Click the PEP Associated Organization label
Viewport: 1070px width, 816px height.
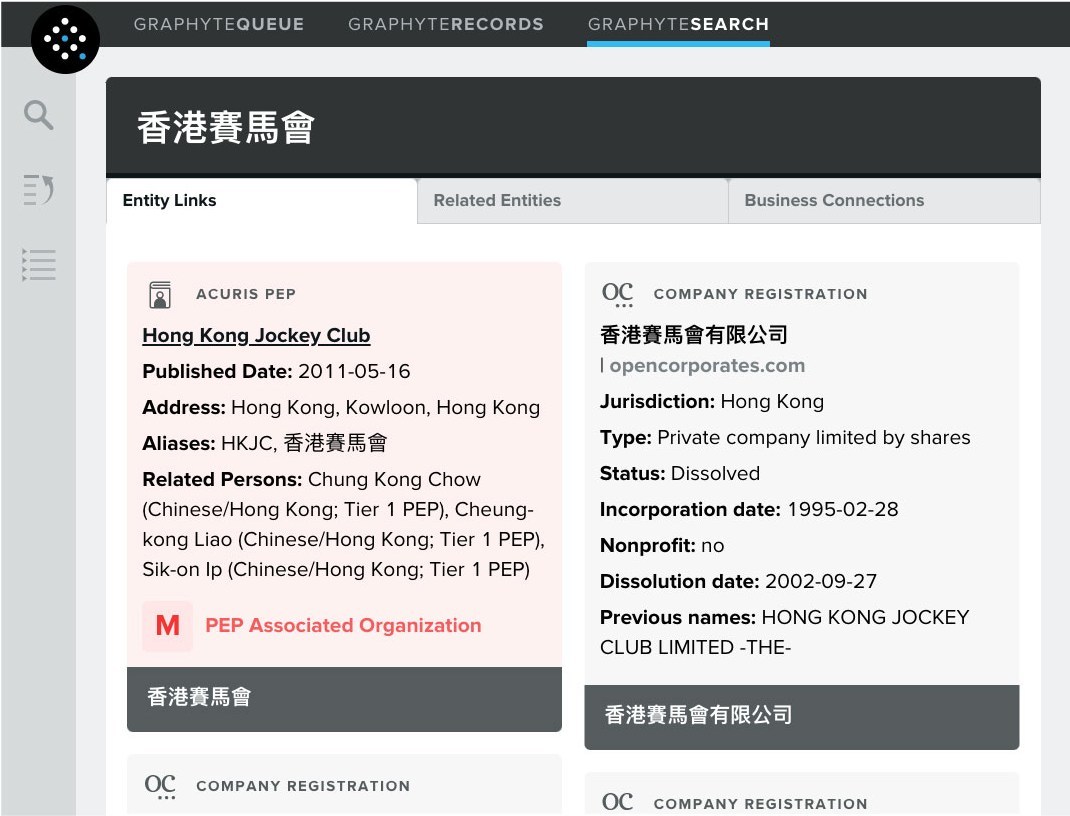[343, 626]
